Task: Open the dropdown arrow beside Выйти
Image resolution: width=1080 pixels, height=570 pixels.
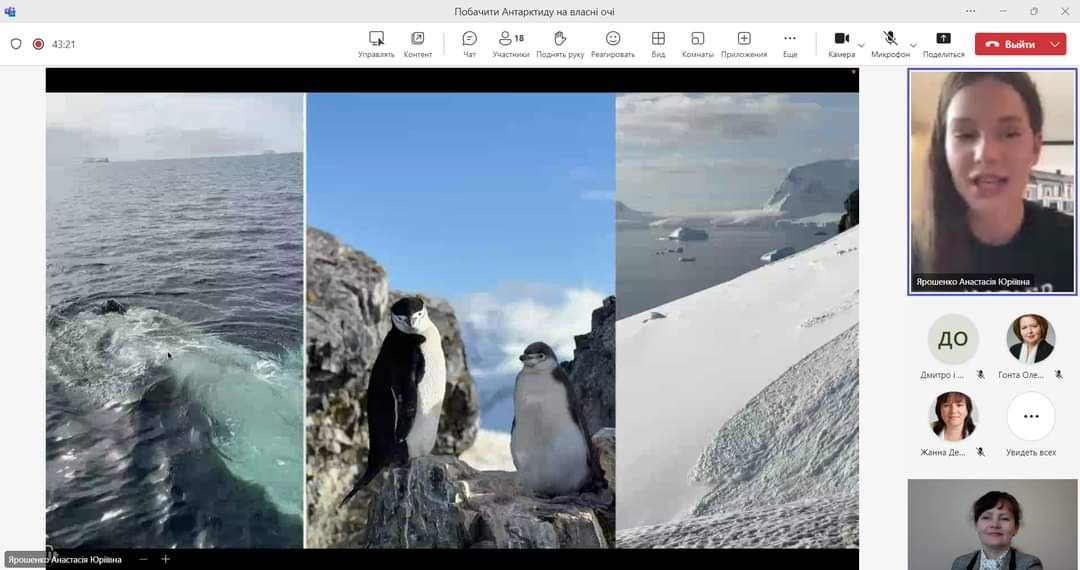Action: coord(1055,44)
